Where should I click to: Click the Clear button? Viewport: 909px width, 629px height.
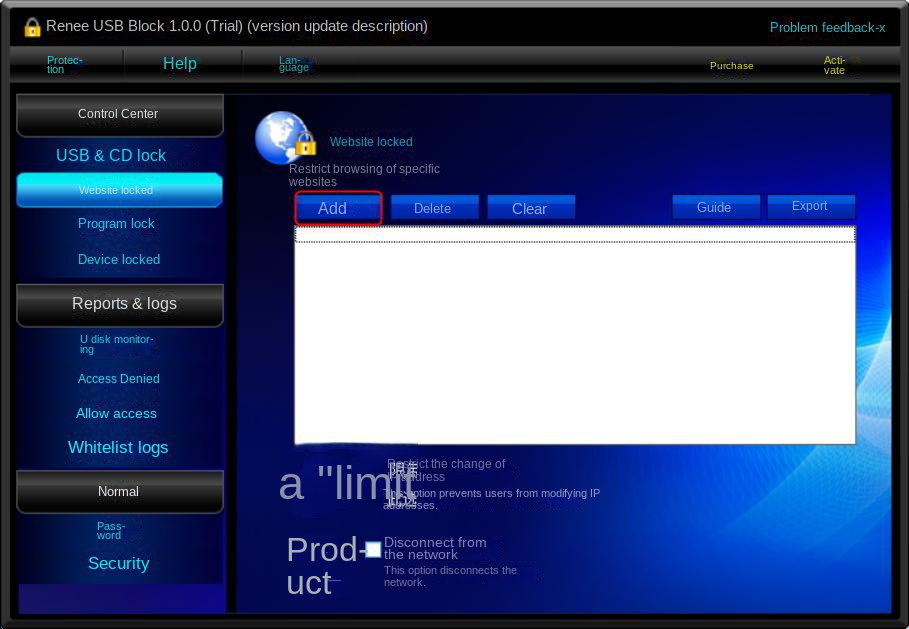pyautogui.click(x=530, y=208)
